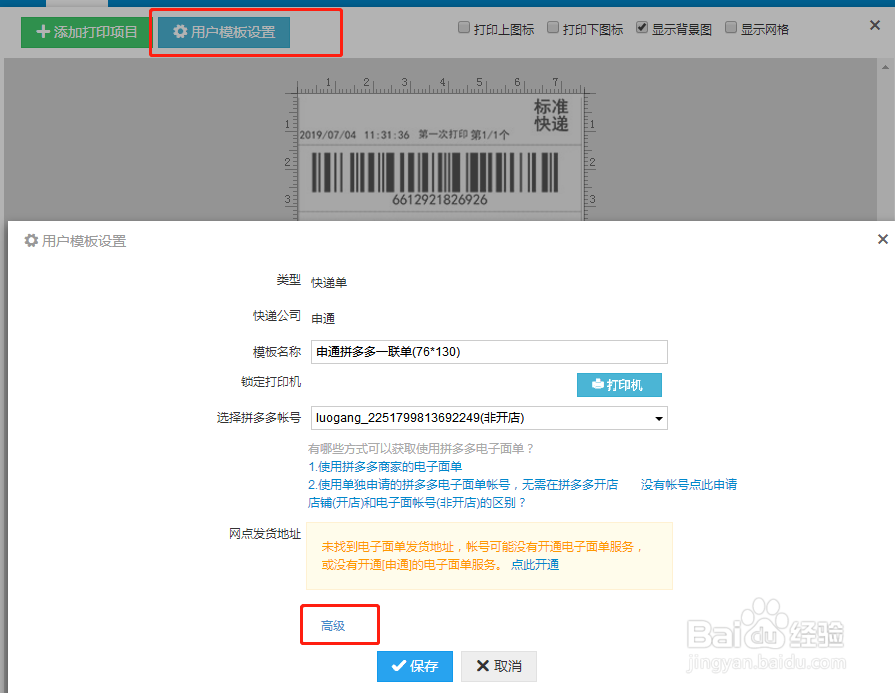Open the 选择拼多多帐号 dropdown

pyautogui.click(x=489, y=418)
